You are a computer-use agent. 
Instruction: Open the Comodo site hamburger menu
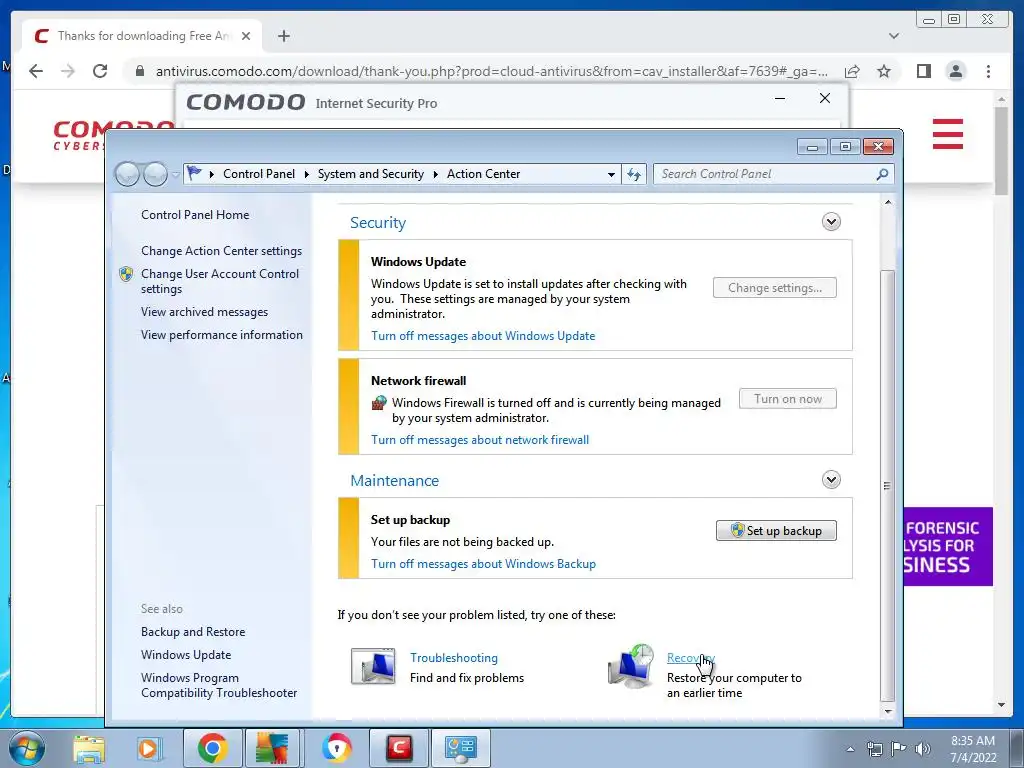(x=948, y=134)
